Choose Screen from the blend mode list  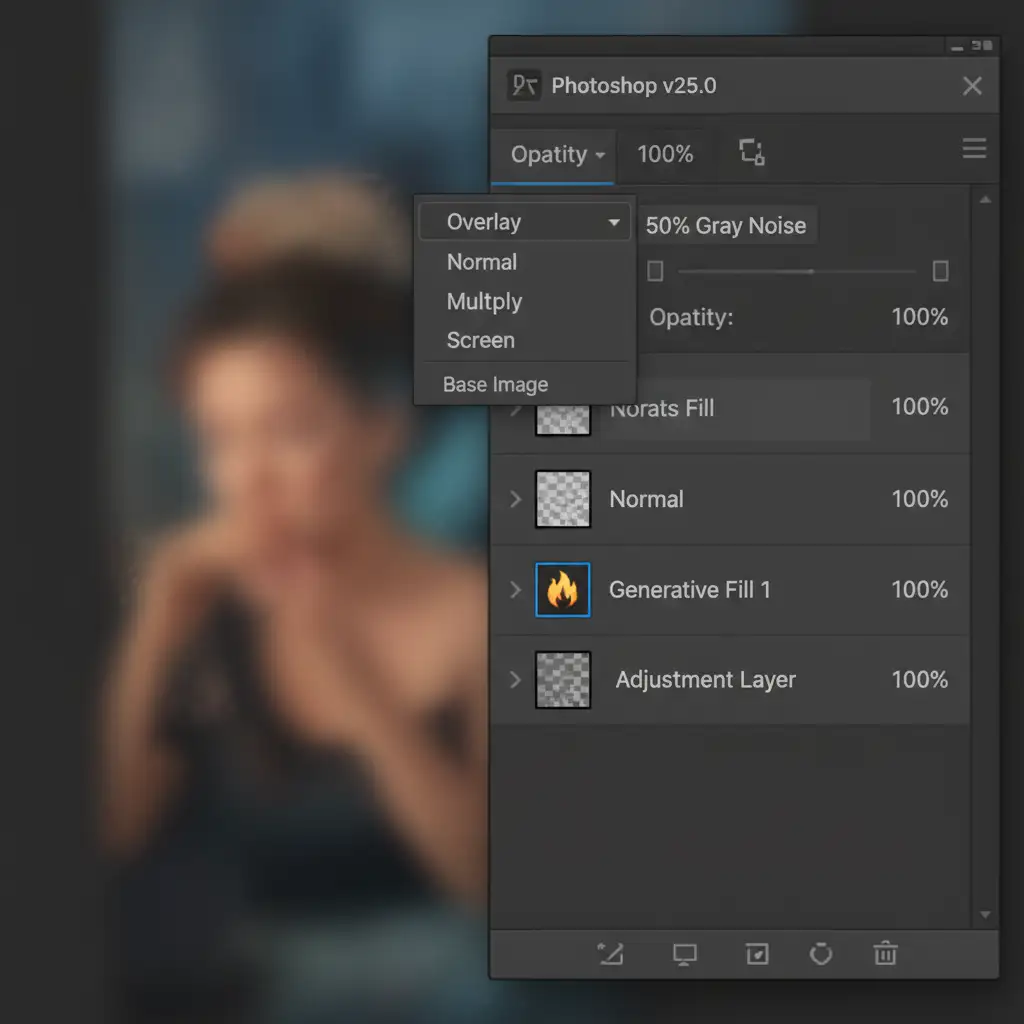(x=481, y=340)
